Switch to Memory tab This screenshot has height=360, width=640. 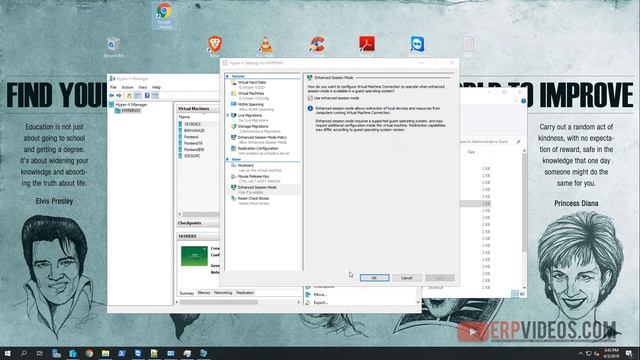204,293
